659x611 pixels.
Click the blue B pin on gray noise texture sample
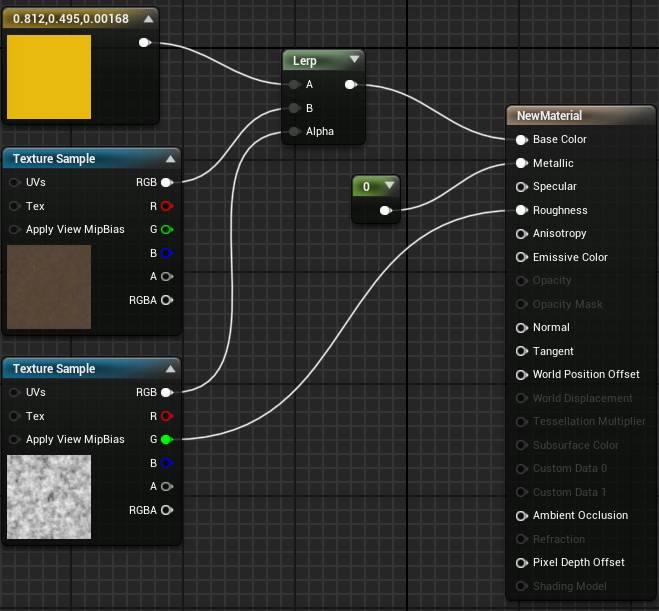coord(167,463)
